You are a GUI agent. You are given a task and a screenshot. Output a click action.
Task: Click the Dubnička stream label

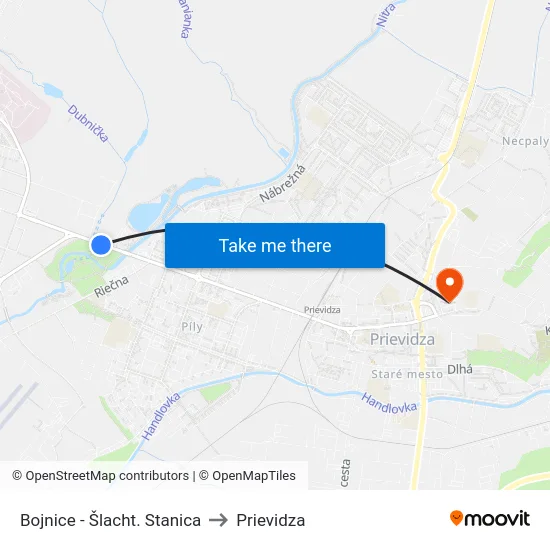coord(88,123)
